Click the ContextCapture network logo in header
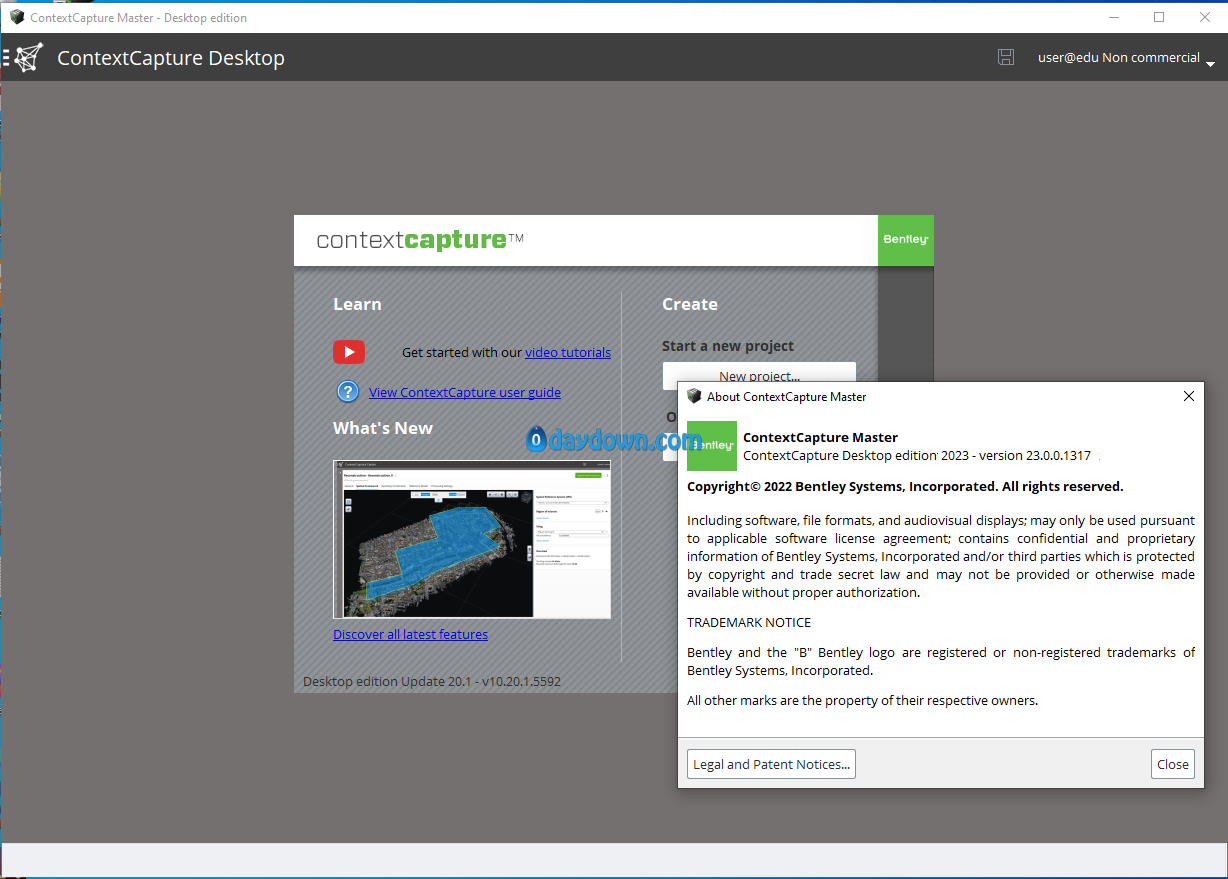The height and width of the screenshot is (879, 1228). point(28,58)
